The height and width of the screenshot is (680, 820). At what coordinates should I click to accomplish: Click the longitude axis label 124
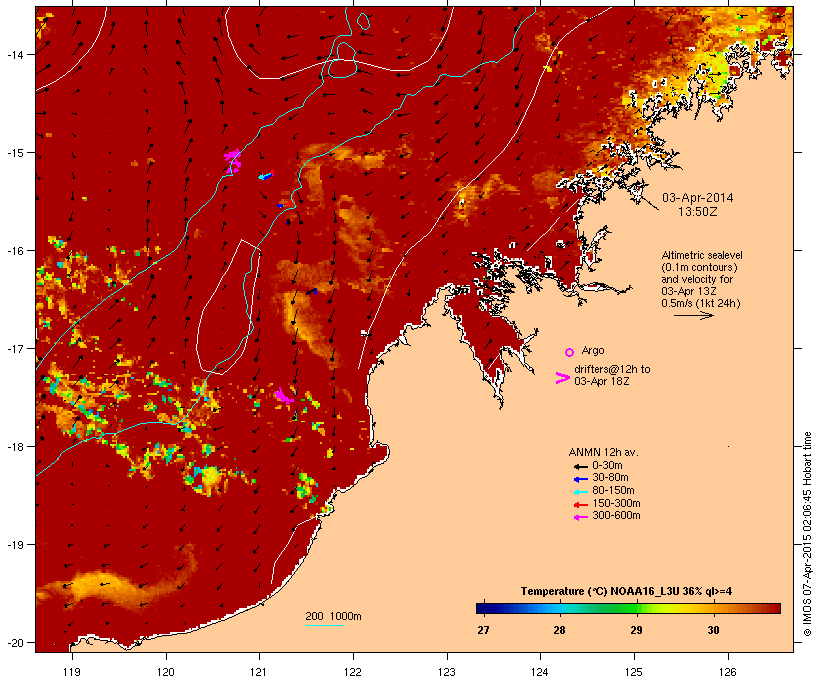540,672
